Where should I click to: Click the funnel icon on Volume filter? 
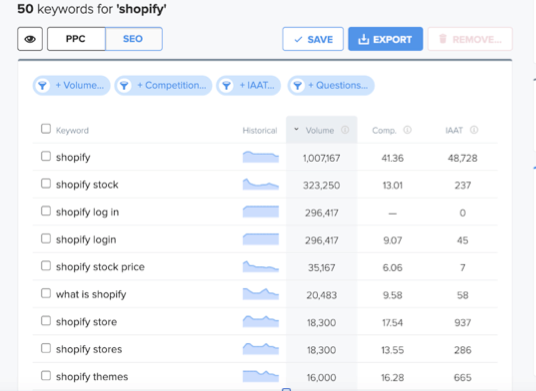coord(42,85)
